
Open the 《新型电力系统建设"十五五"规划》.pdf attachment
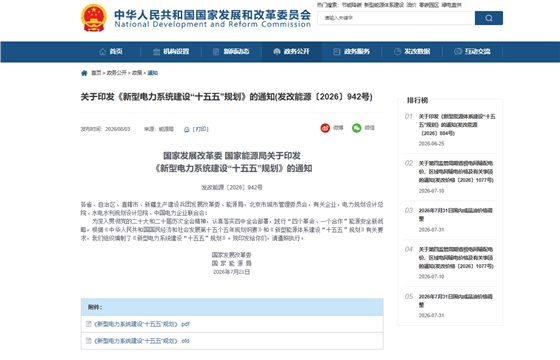(x=142, y=324)
